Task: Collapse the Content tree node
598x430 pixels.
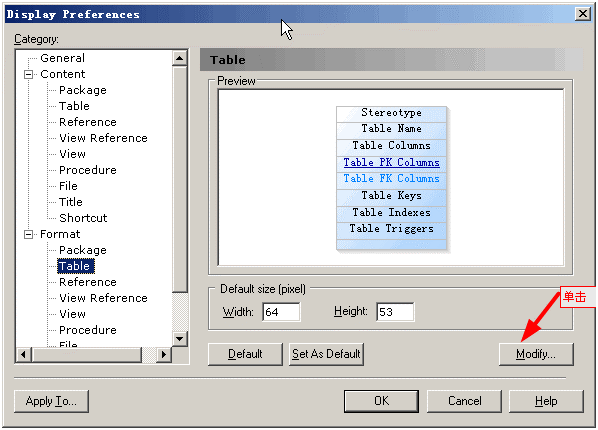Action: 29,74
